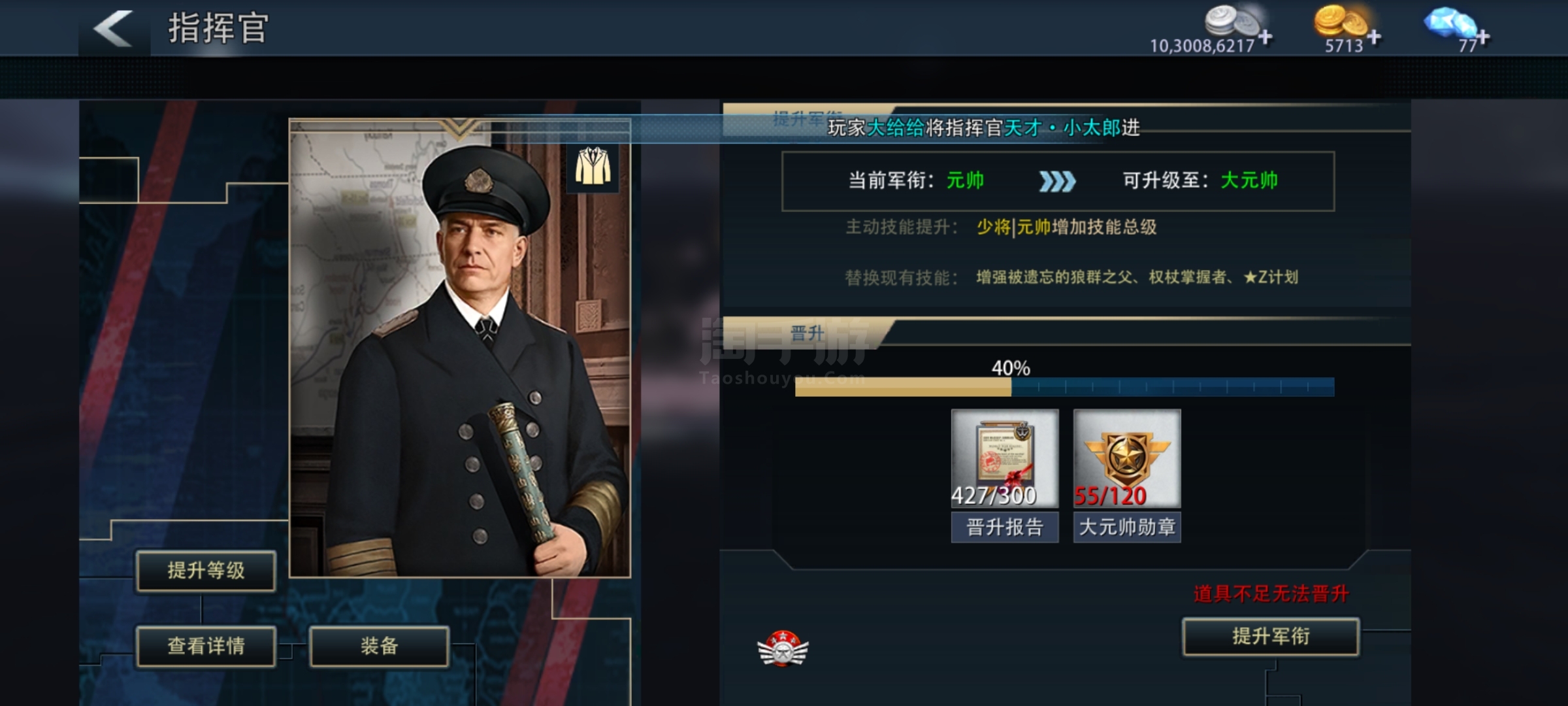Click the 提升等级 button
The height and width of the screenshot is (706, 1568).
(x=206, y=571)
